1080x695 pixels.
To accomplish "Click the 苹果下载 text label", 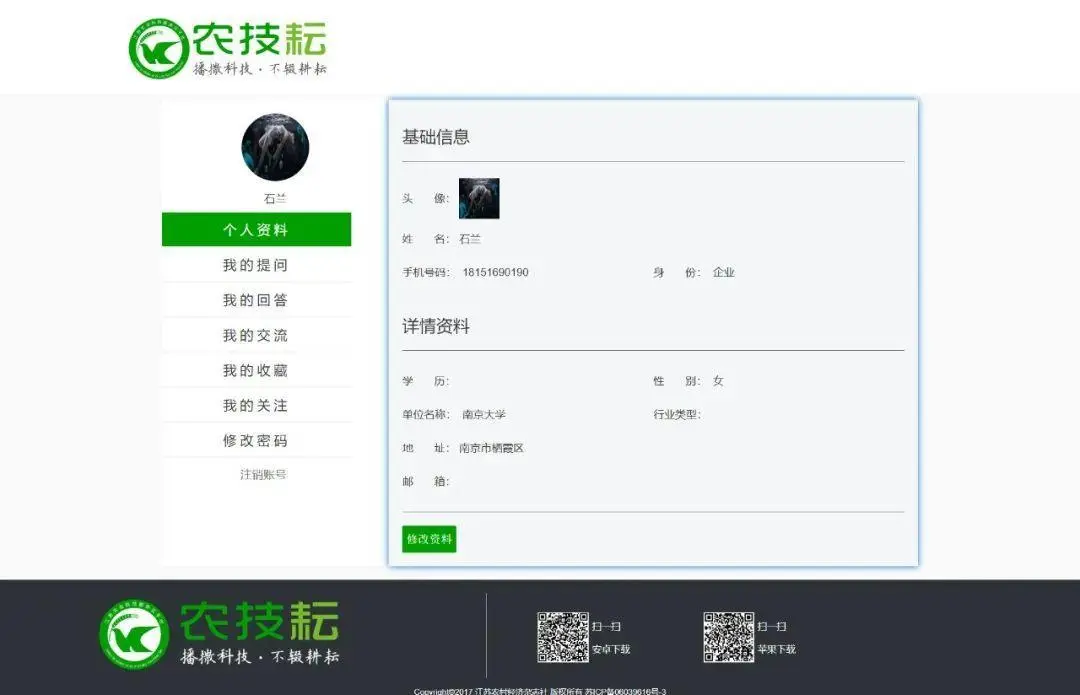I will click(x=778, y=648).
